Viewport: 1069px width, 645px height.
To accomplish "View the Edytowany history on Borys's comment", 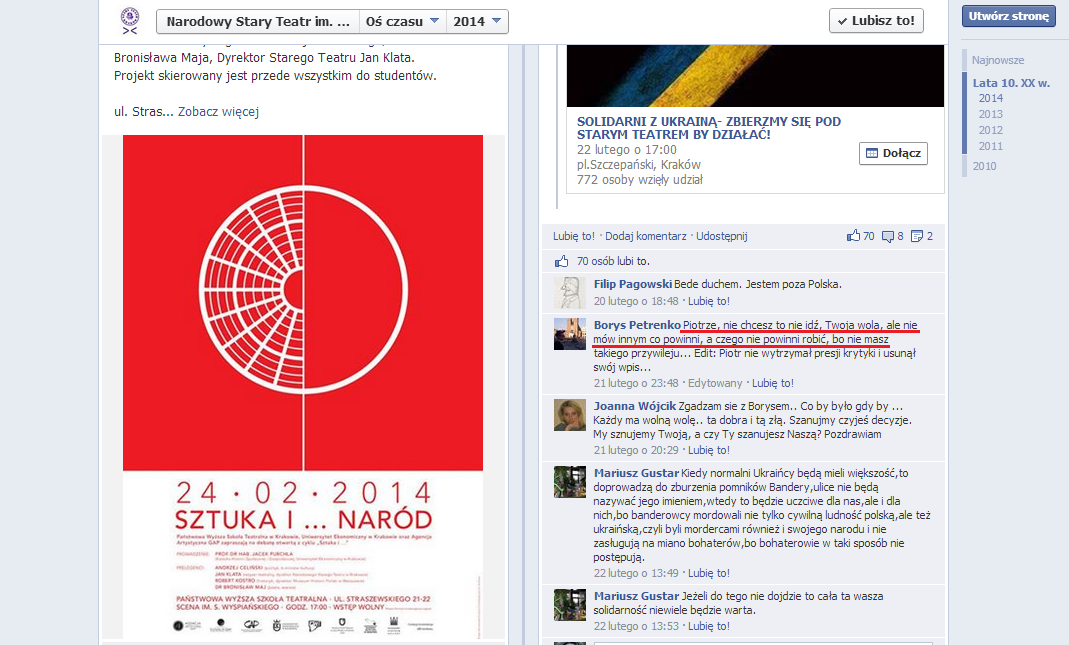I will point(715,383).
